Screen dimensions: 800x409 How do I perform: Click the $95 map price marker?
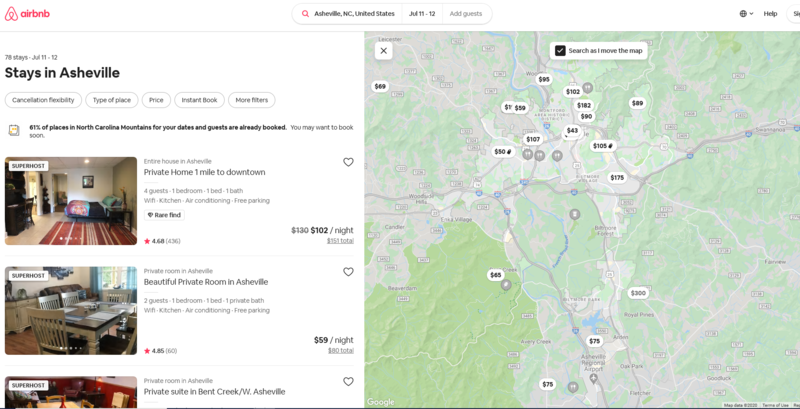[x=544, y=79]
